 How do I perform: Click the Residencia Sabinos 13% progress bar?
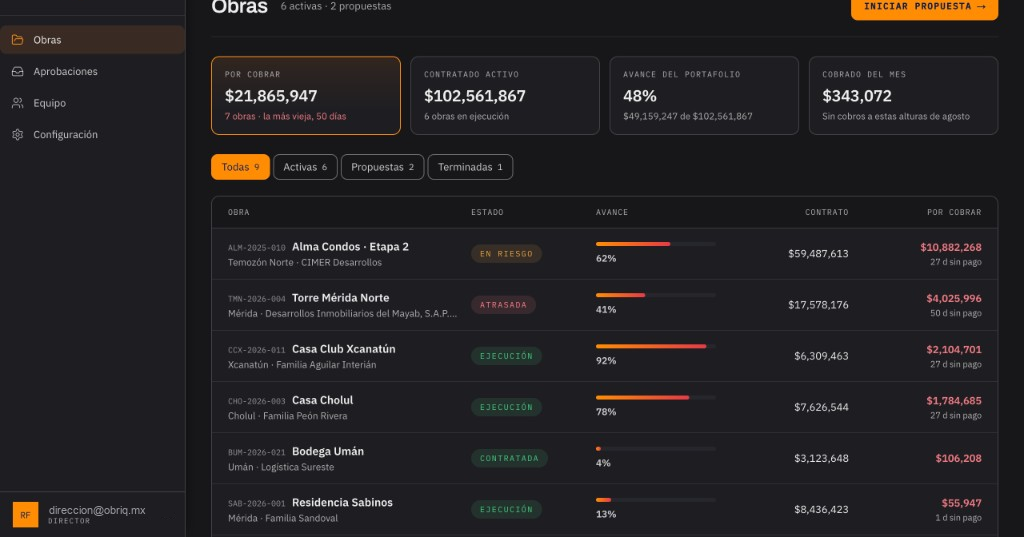pos(656,500)
